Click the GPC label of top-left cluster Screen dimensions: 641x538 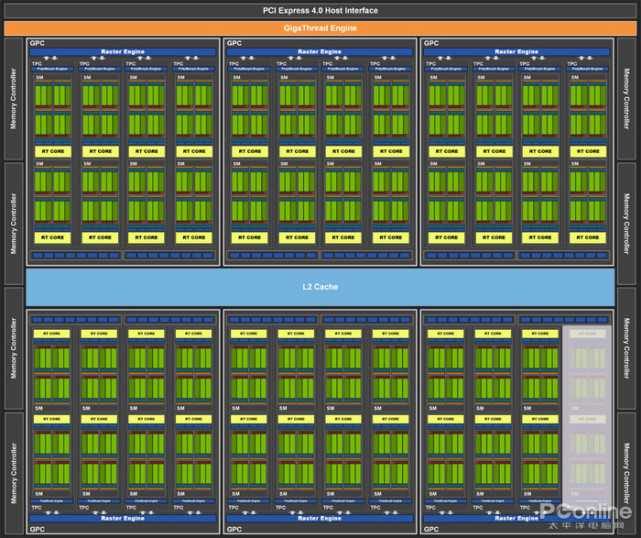(37, 43)
